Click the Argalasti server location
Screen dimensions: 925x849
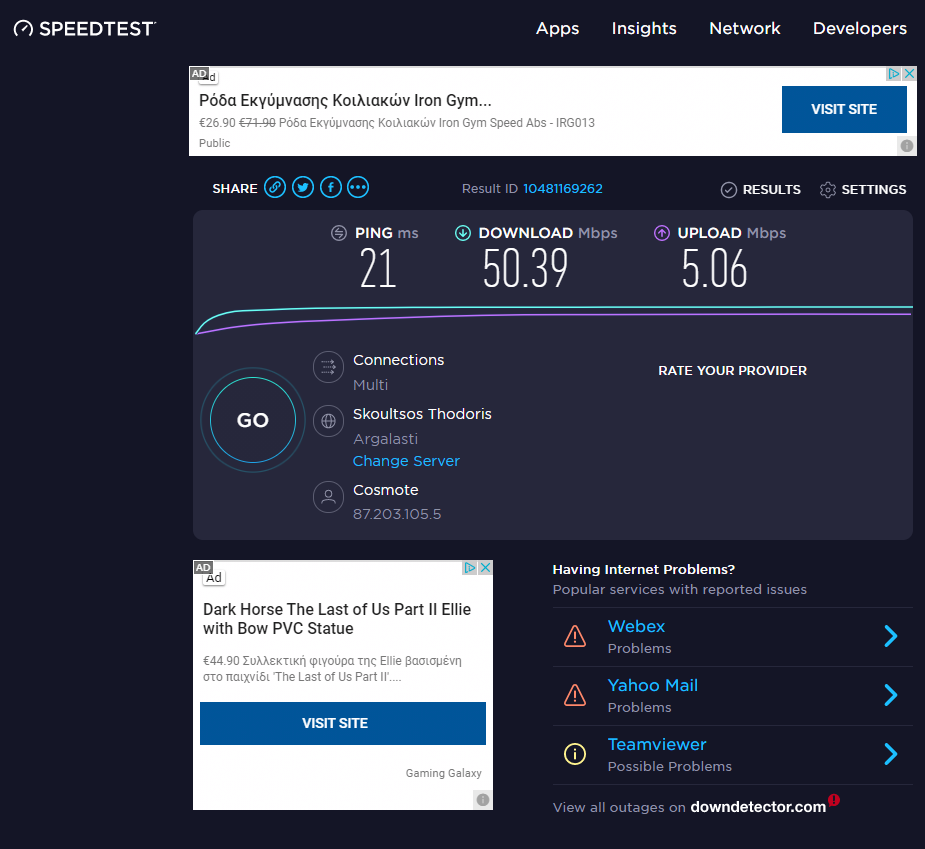point(385,439)
